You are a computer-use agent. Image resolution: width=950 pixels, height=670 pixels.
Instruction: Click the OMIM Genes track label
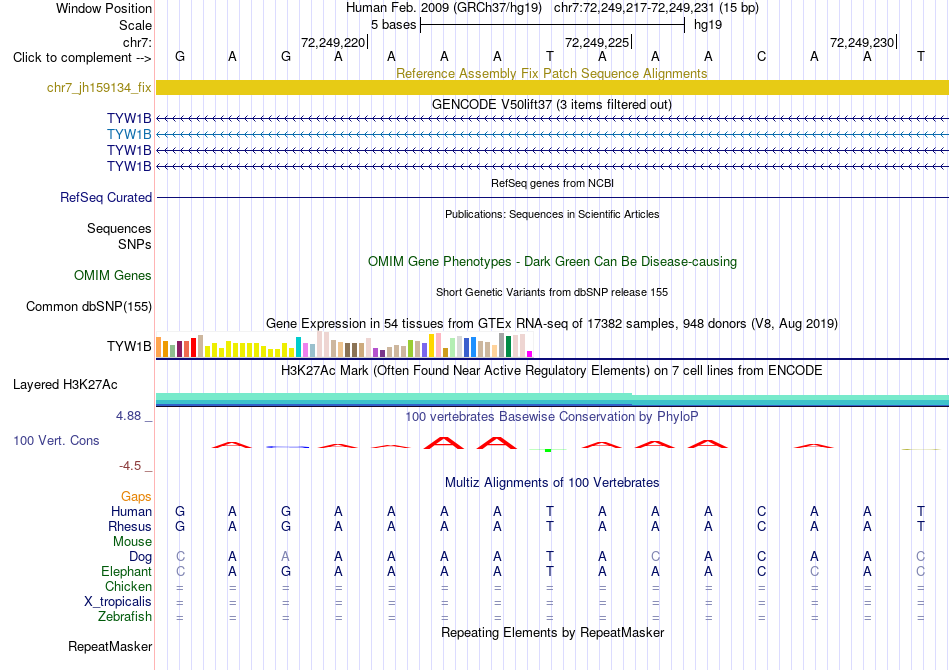coord(113,276)
